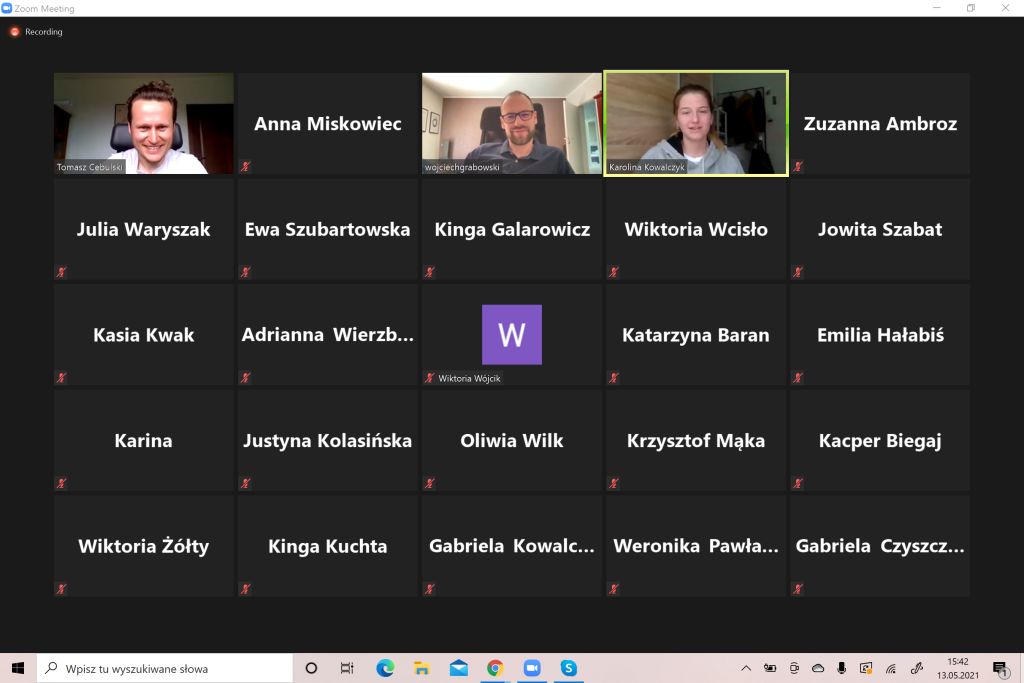Open Task View in the taskbar
The image size is (1024, 683).
347,668
